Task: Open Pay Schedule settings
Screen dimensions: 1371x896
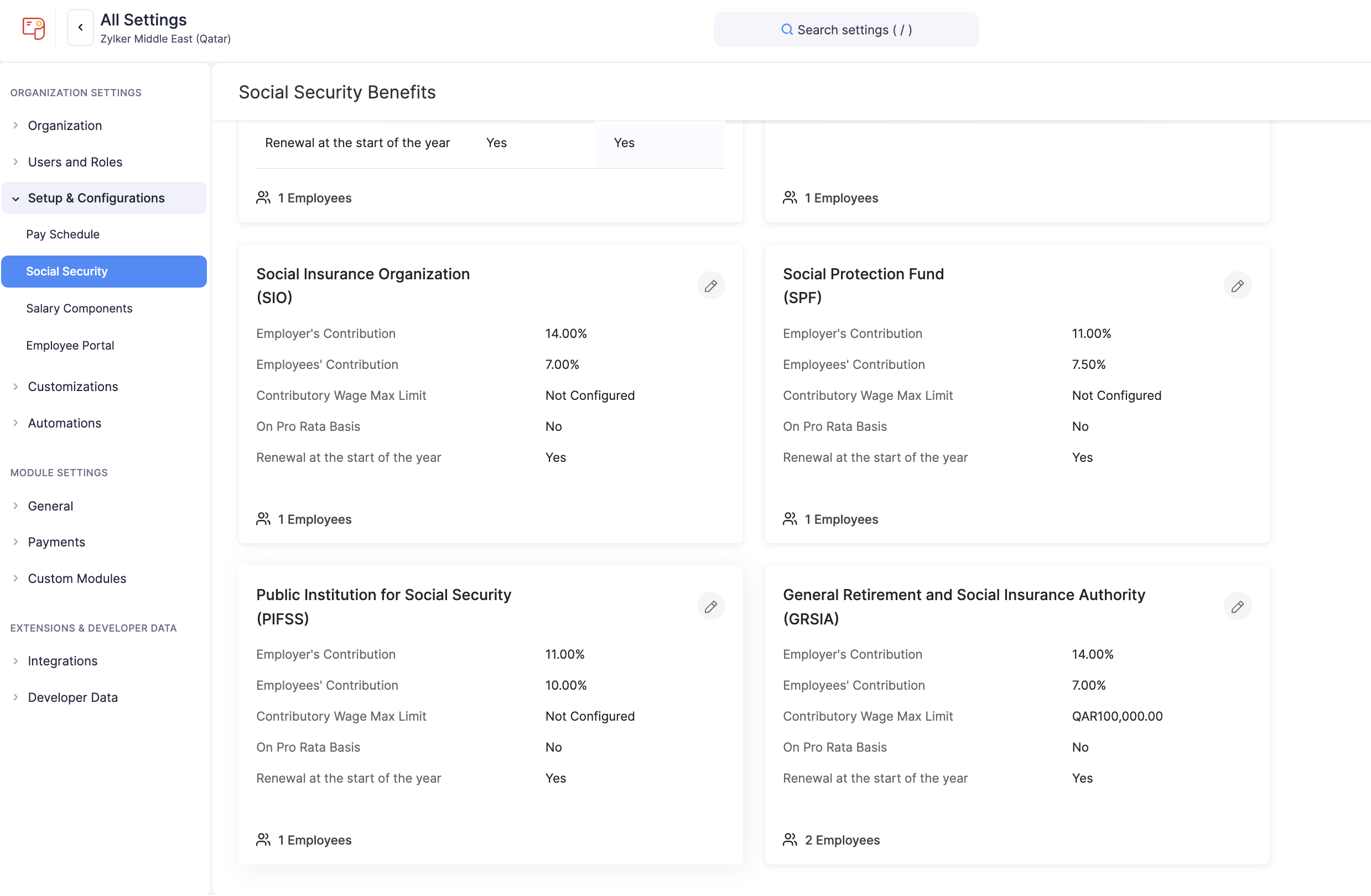Action: click(x=63, y=235)
